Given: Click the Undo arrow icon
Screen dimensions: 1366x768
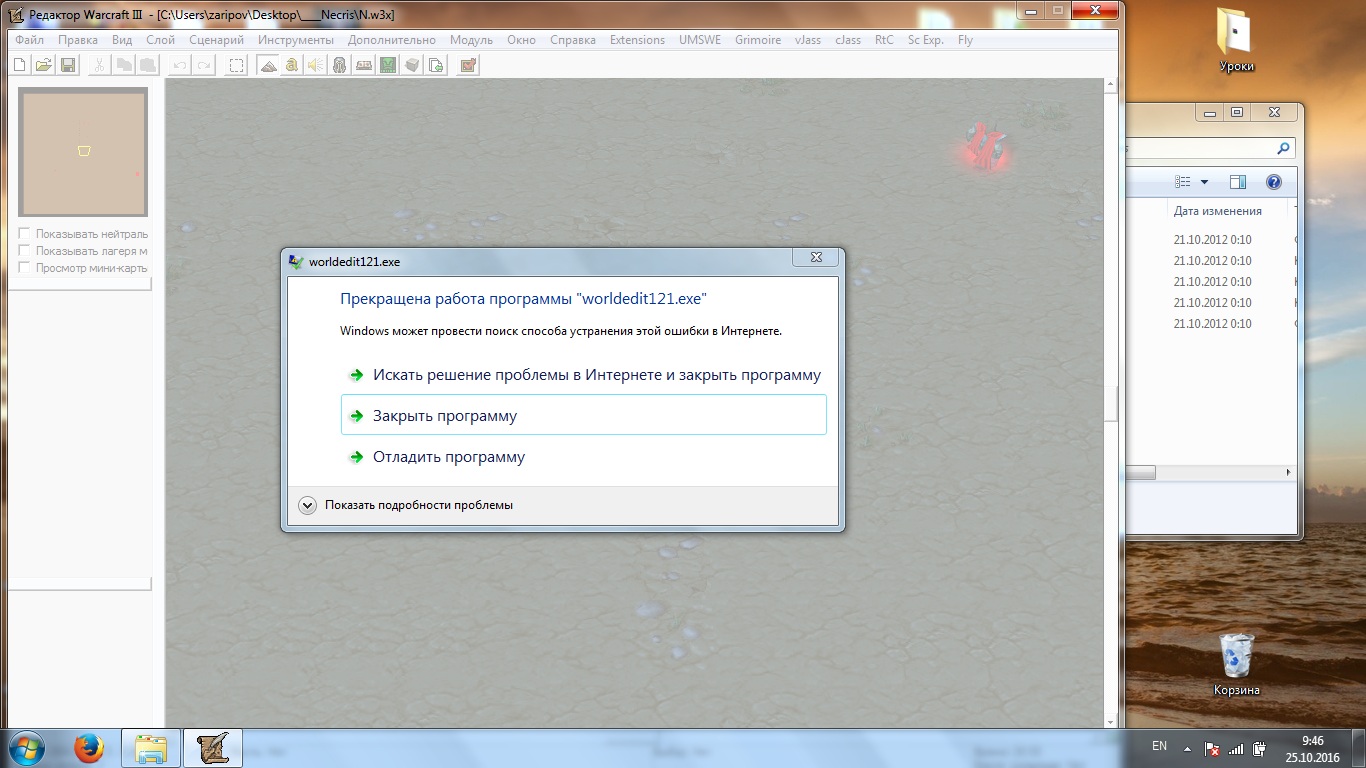Looking at the screenshot, I should tap(179, 65).
